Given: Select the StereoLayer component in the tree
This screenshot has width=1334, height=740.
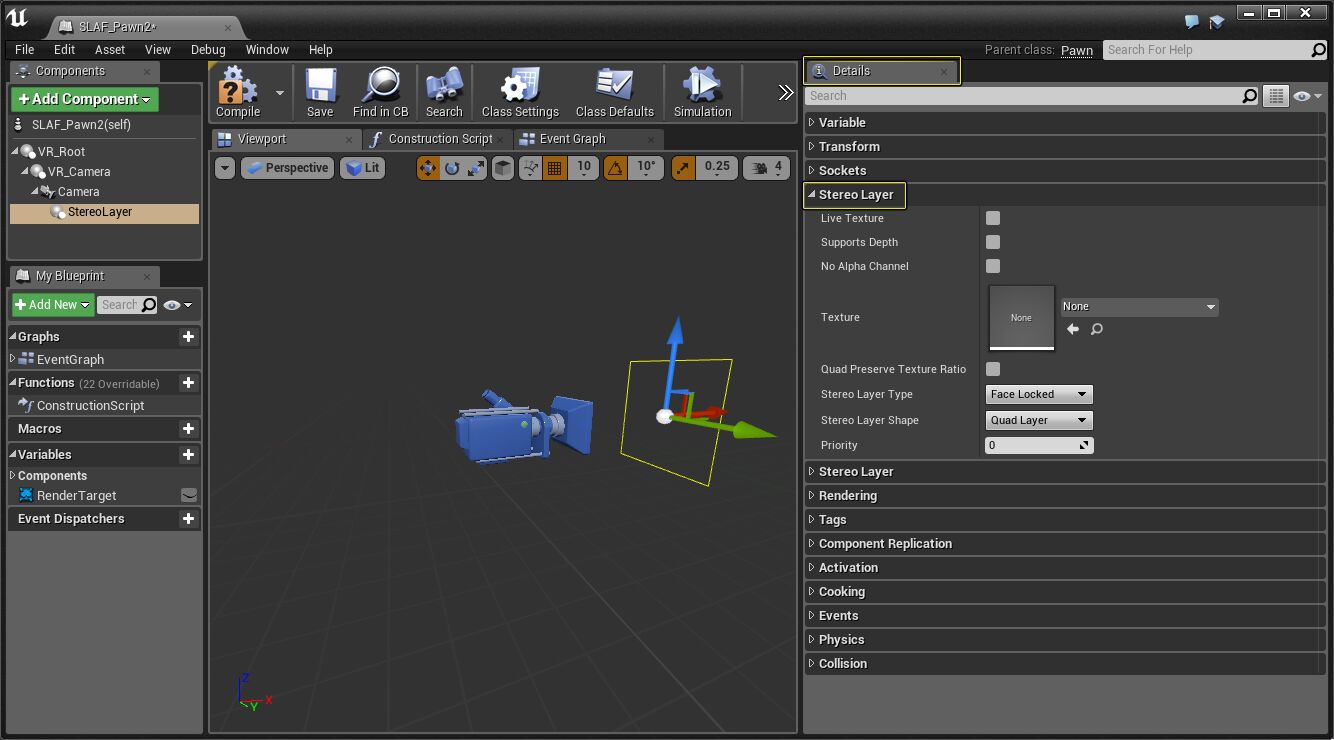Looking at the screenshot, I should click(x=99, y=212).
